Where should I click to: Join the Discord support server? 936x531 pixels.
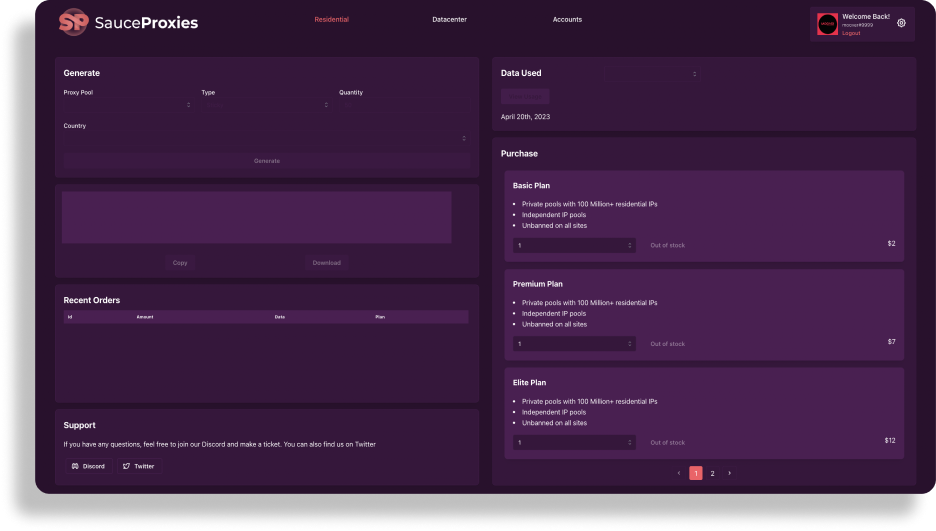pyautogui.click(x=88, y=466)
